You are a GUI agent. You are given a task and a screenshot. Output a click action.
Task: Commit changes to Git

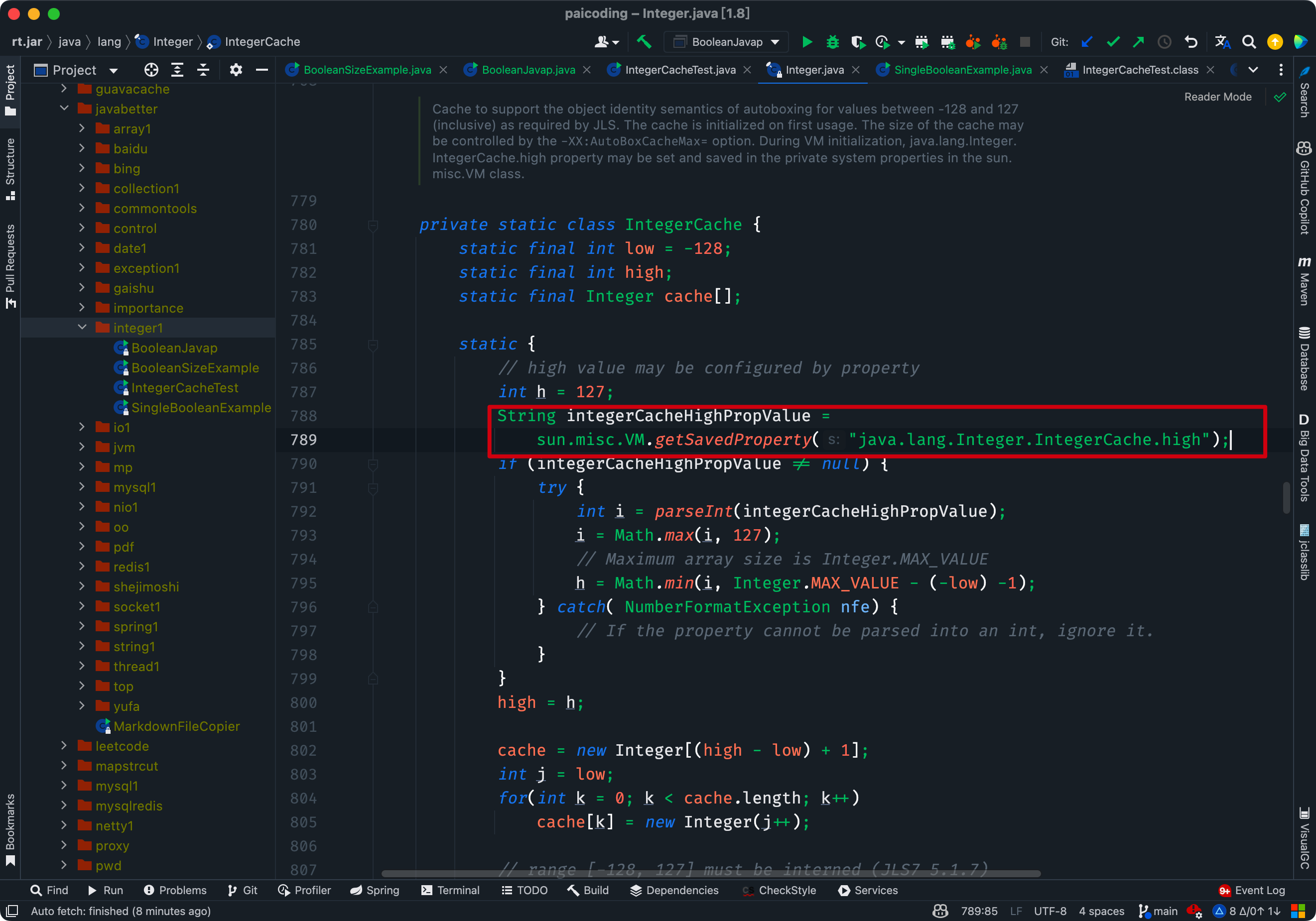pos(1113,42)
